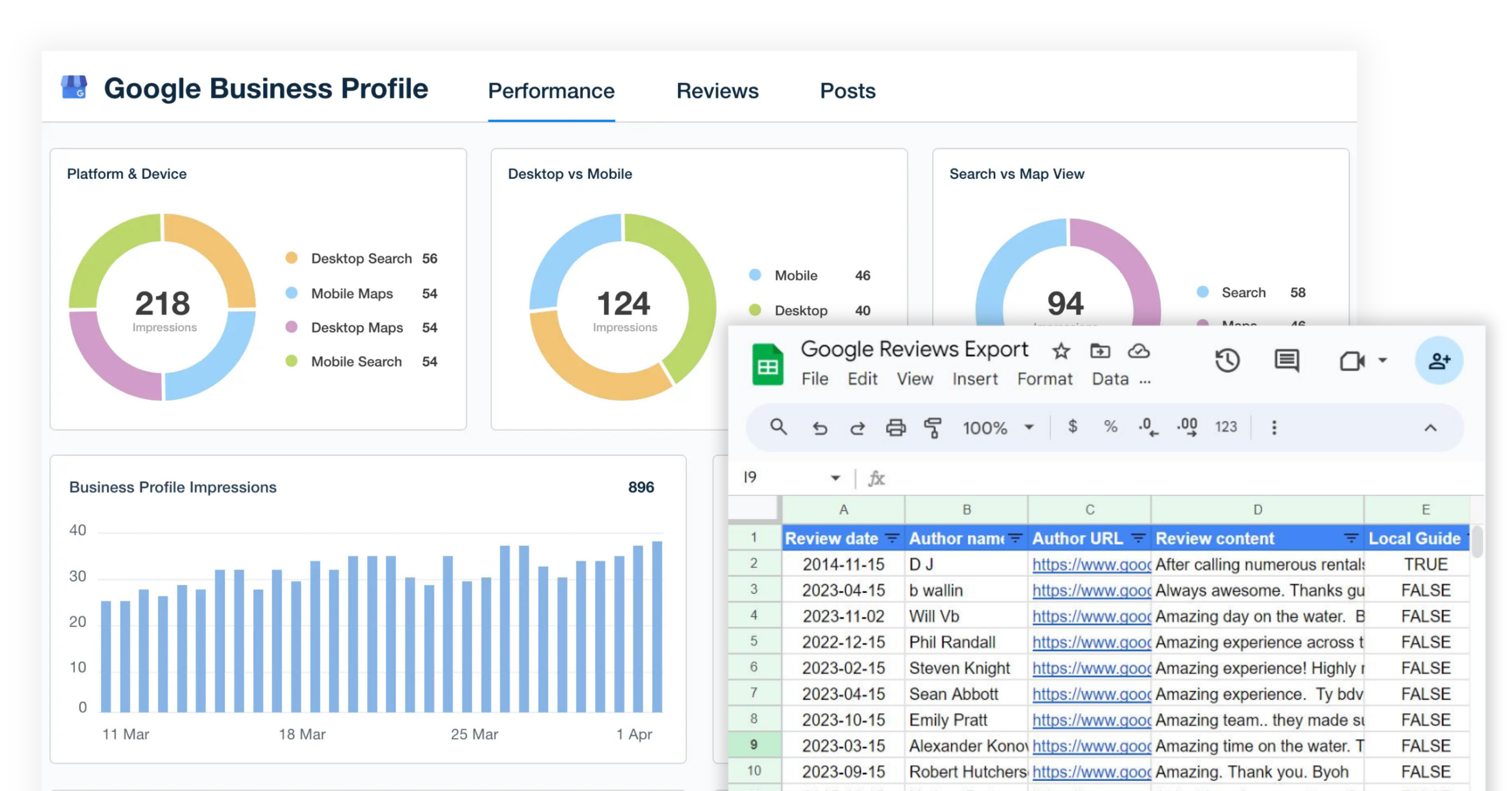
Task: Open the comments panel icon
Action: (1287, 360)
